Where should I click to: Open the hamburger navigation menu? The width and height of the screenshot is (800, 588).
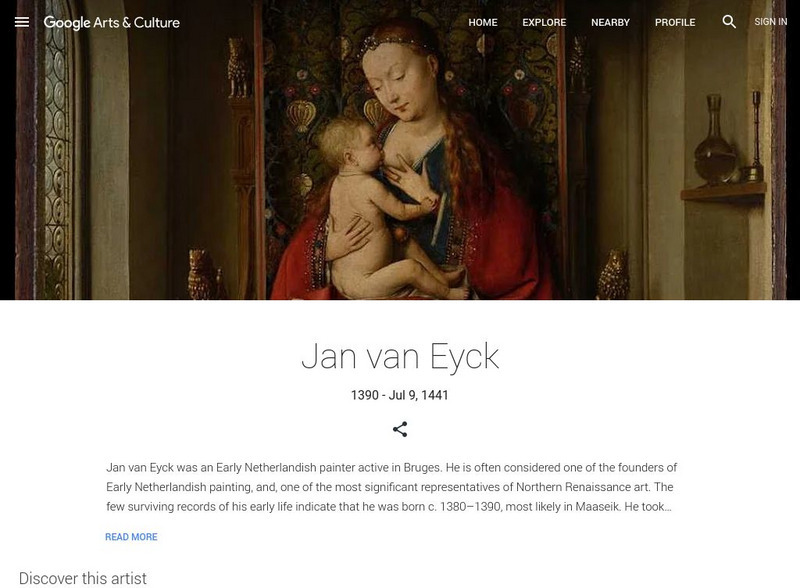pyautogui.click(x=22, y=22)
